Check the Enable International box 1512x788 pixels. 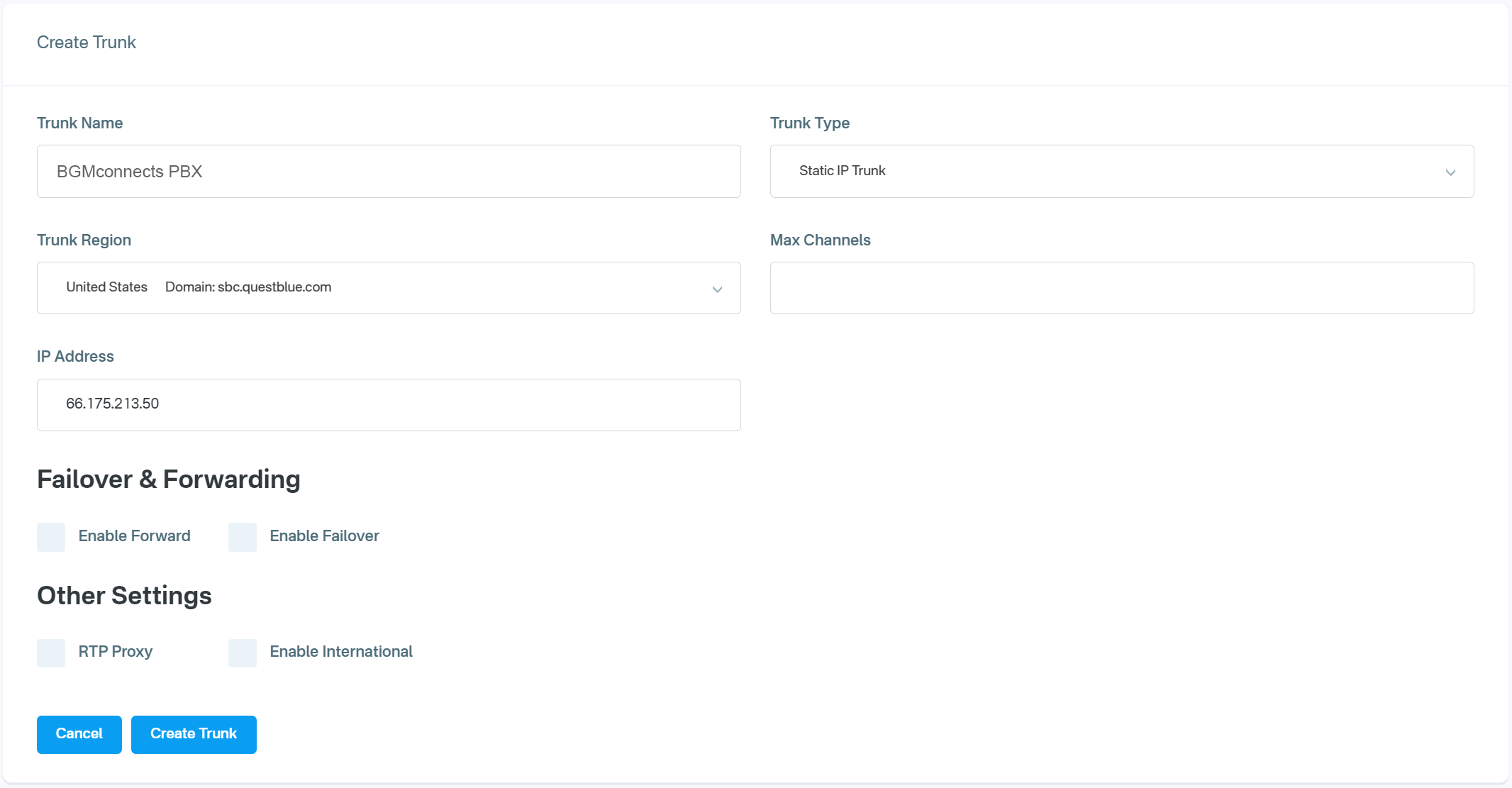click(x=243, y=653)
